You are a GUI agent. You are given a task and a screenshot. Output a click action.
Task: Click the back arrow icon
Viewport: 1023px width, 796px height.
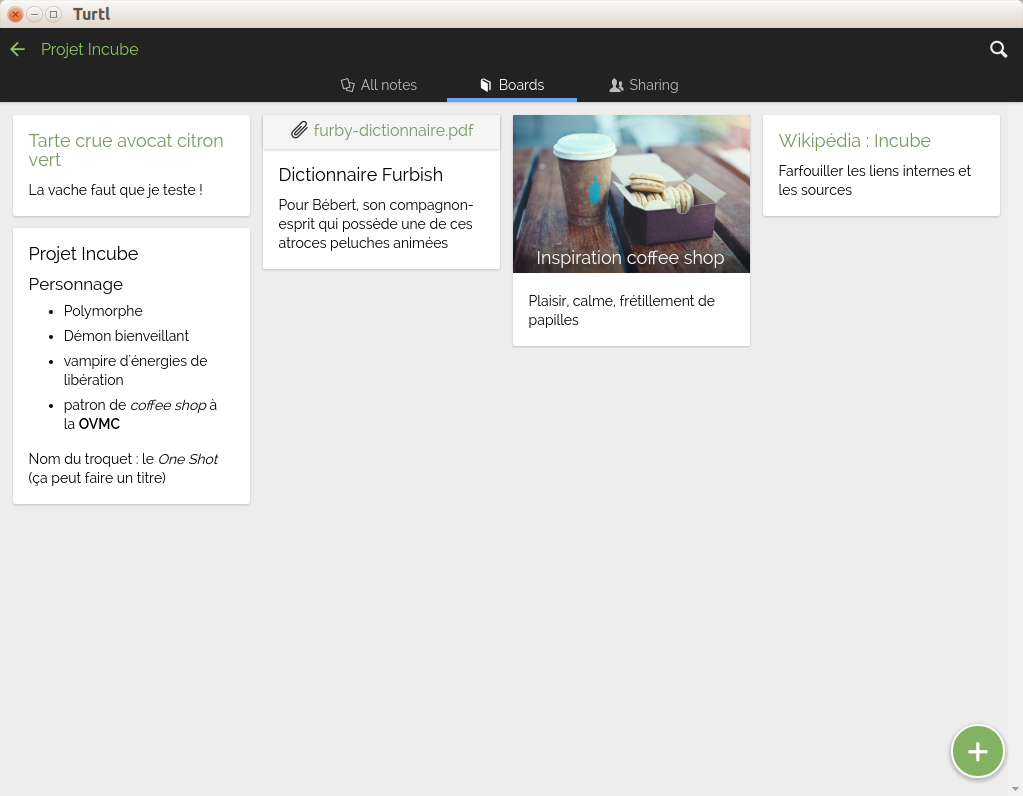17,49
